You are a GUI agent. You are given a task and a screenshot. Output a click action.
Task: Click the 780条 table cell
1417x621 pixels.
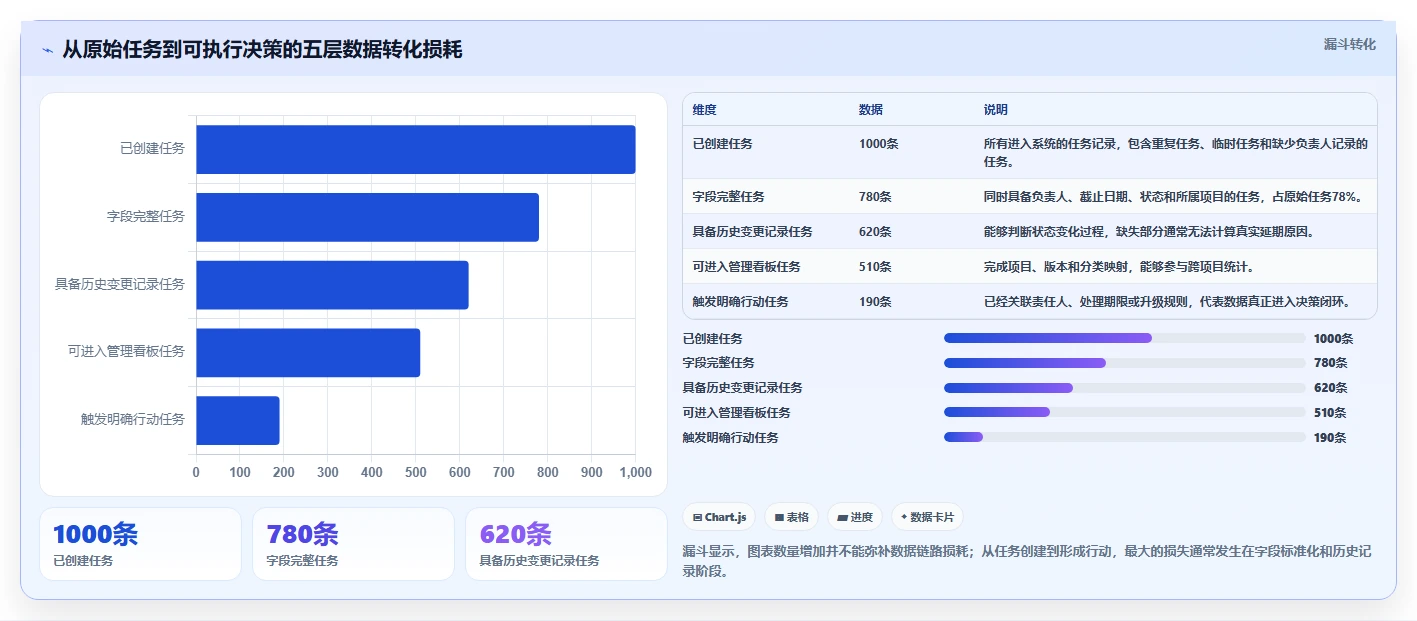click(x=876, y=197)
